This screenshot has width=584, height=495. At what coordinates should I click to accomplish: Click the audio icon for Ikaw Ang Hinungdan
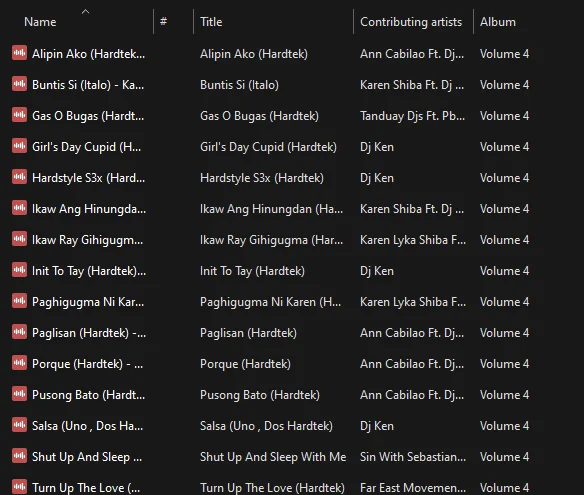click(x=19, y=208)
